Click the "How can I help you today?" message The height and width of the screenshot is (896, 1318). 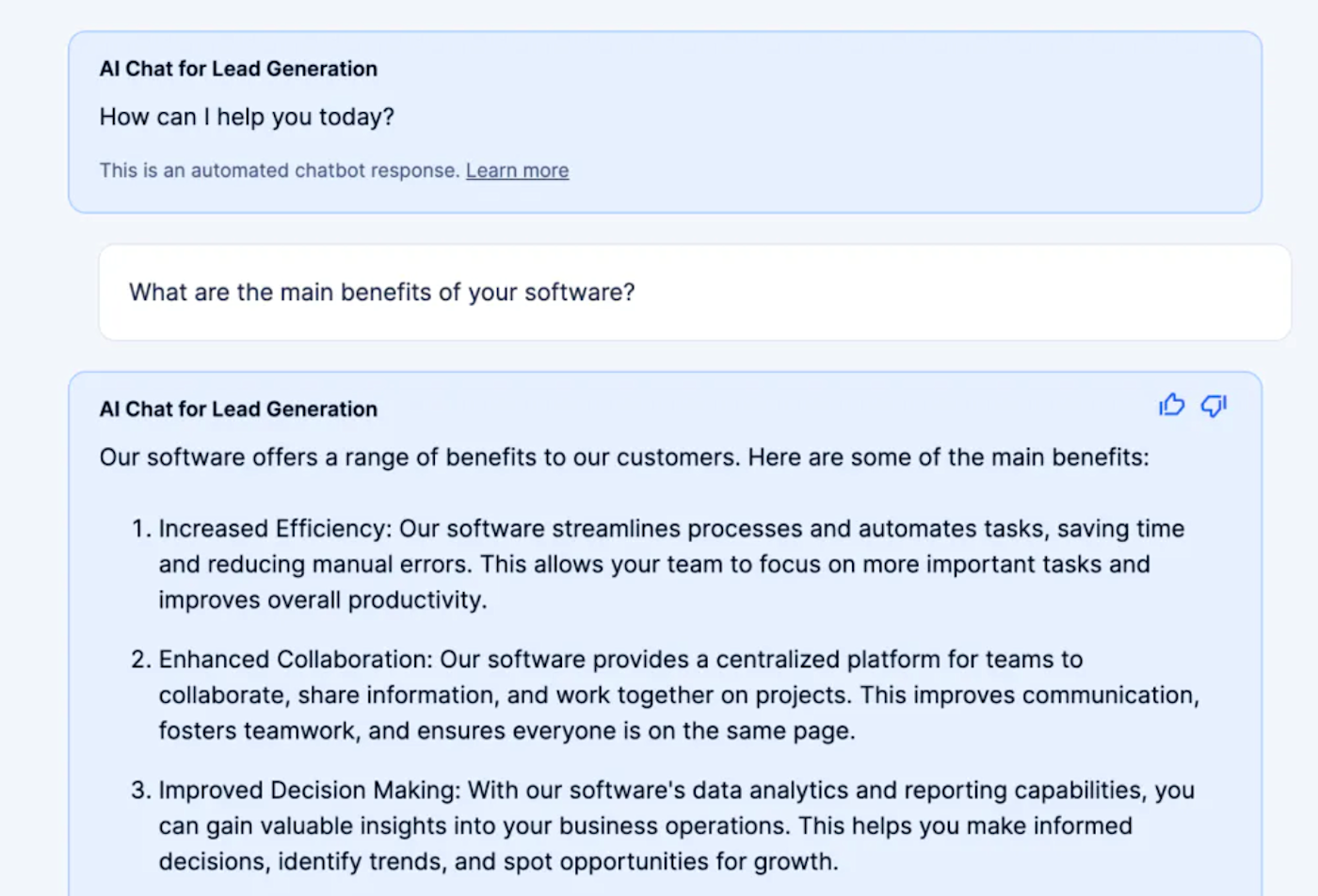[x=247, y=117]
